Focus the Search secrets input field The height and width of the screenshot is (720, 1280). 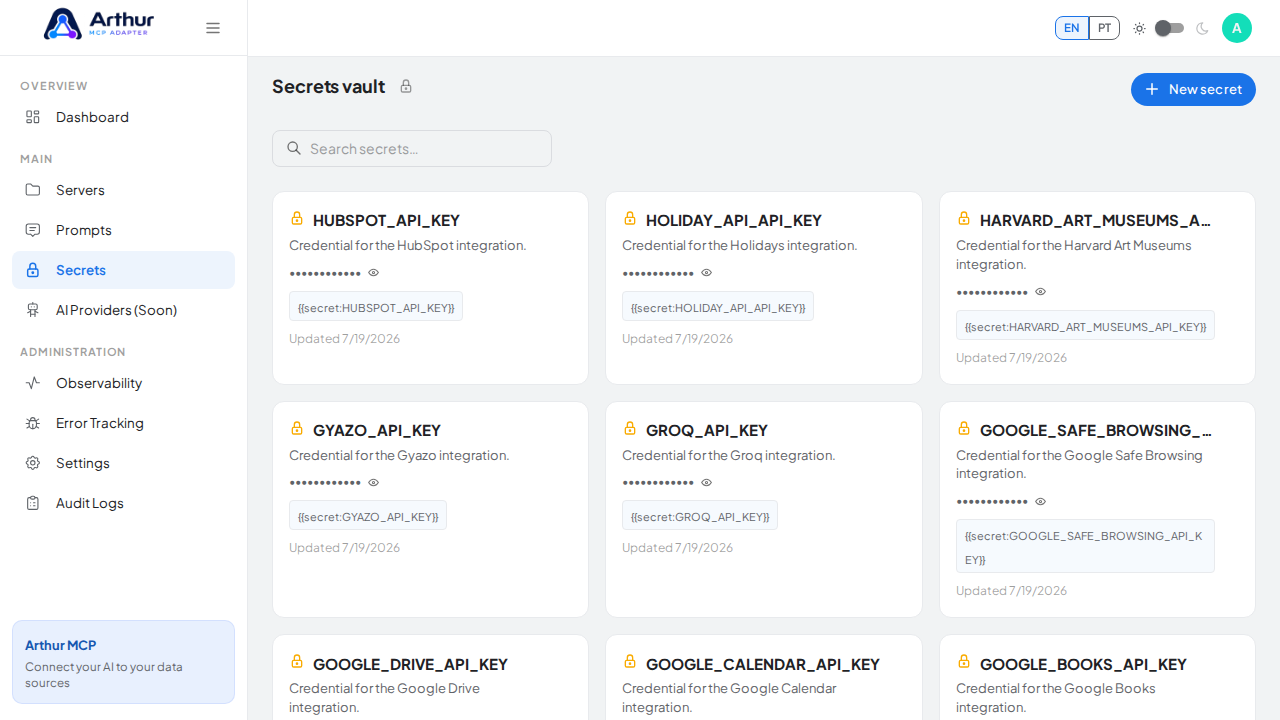coord(412,148)
